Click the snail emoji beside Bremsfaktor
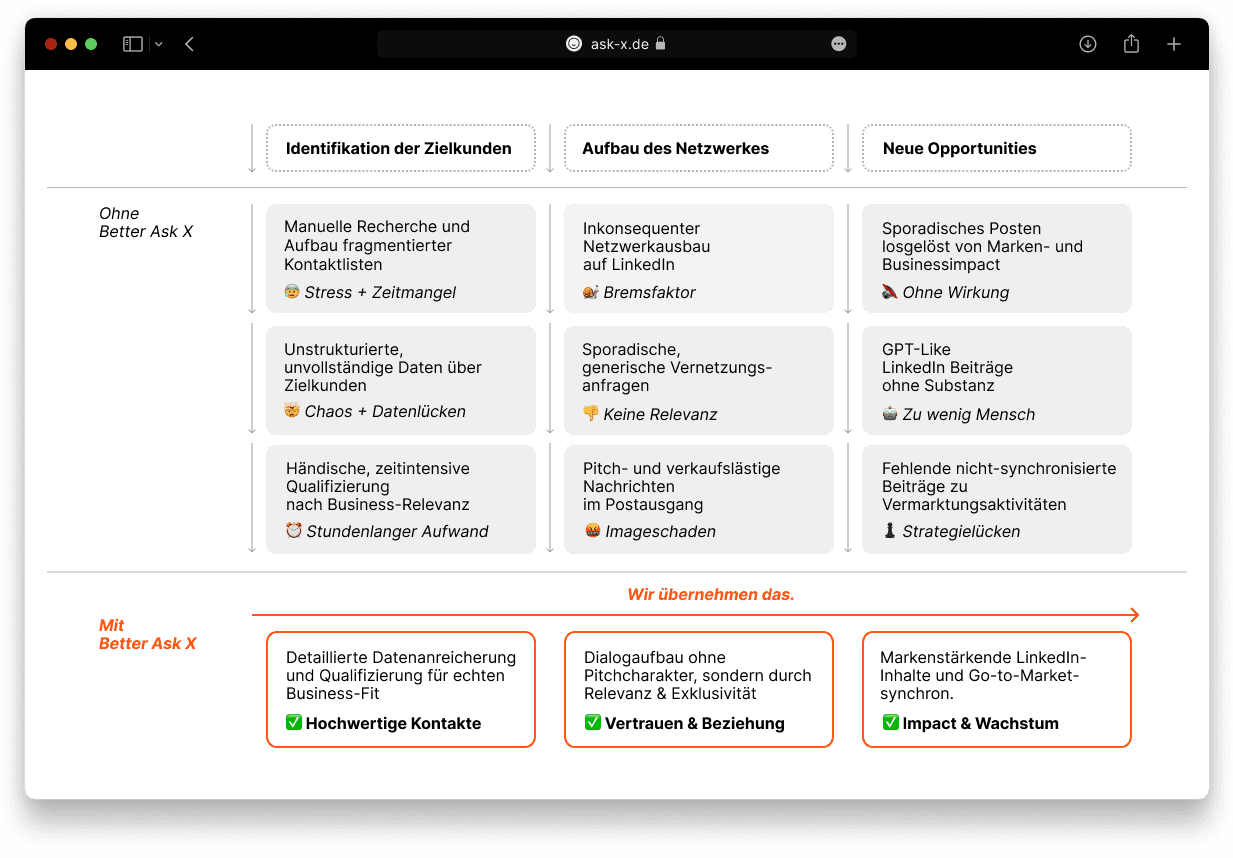 pos(590,292)
